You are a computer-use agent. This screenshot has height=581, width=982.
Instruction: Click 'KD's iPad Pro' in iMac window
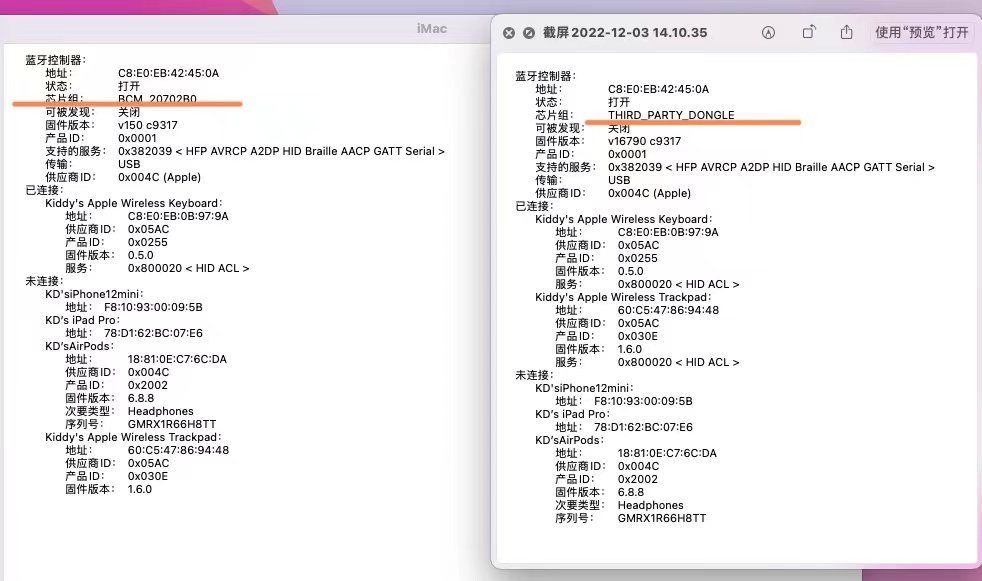[82, 321]
